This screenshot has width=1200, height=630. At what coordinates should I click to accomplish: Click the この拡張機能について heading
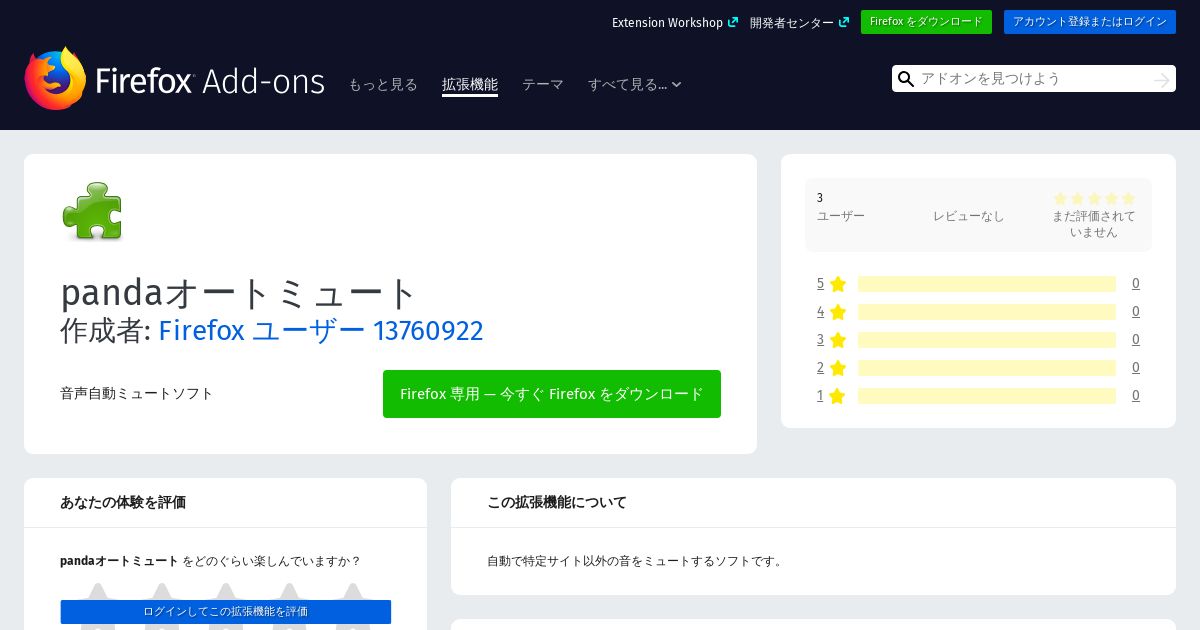[557, 502]
